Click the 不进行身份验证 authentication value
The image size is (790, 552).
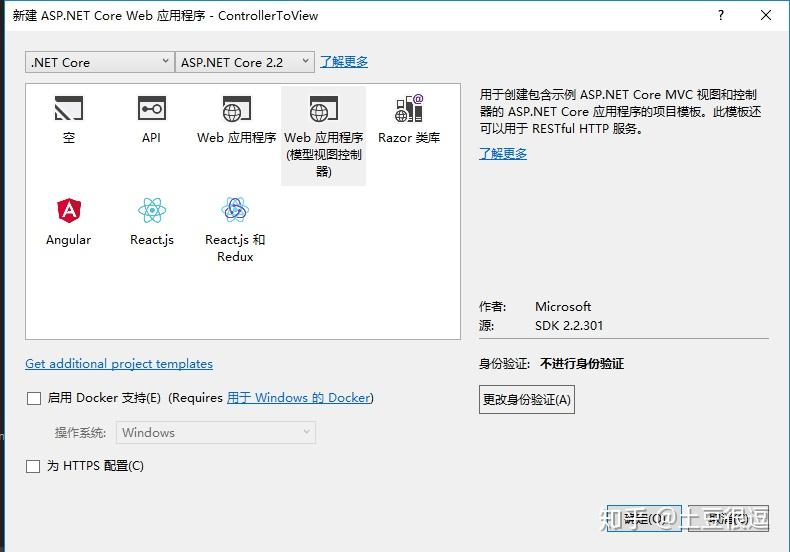click(582, 364)
